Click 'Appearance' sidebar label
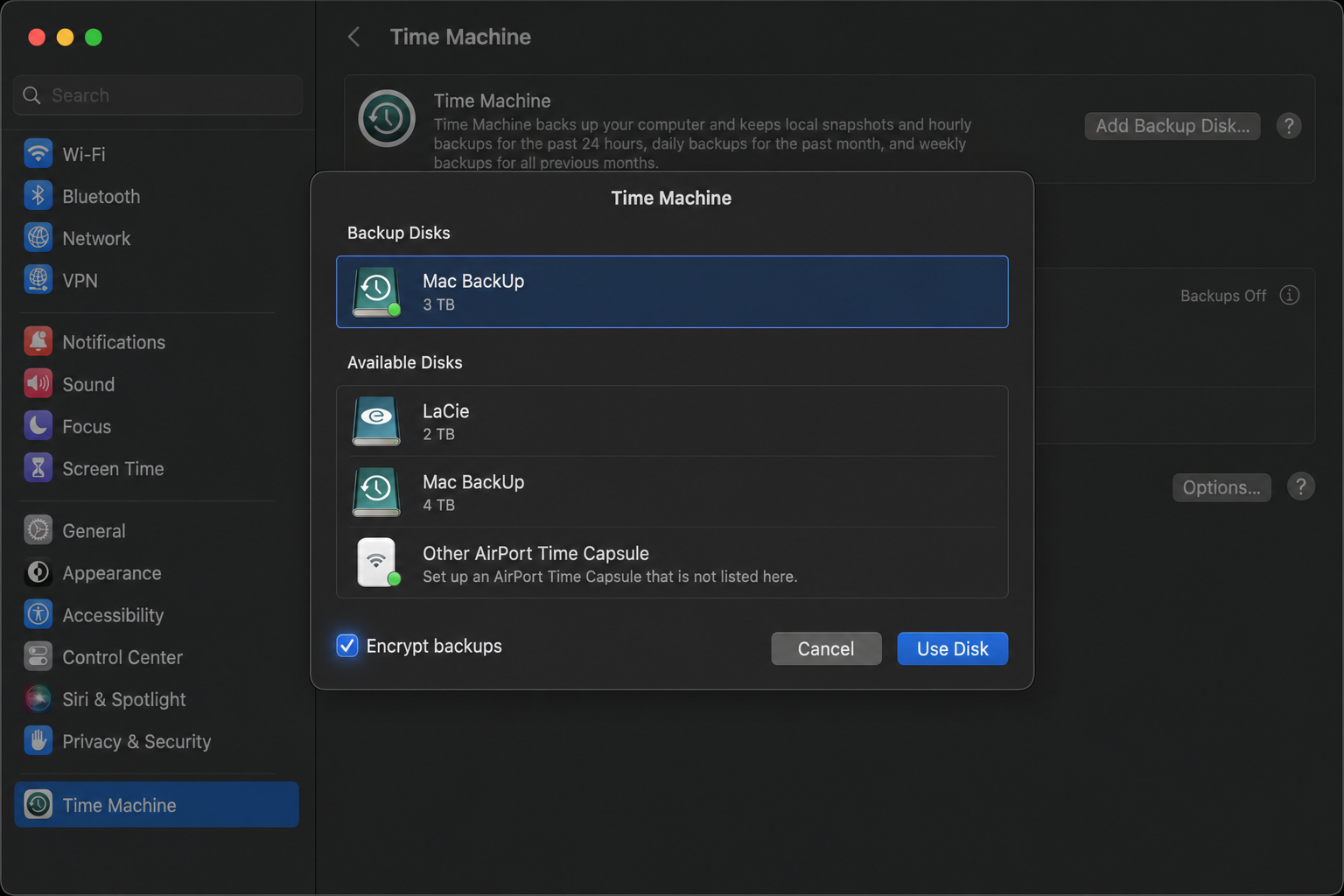The width and height of the screenshot is (1344, 896). click(112, 573)
